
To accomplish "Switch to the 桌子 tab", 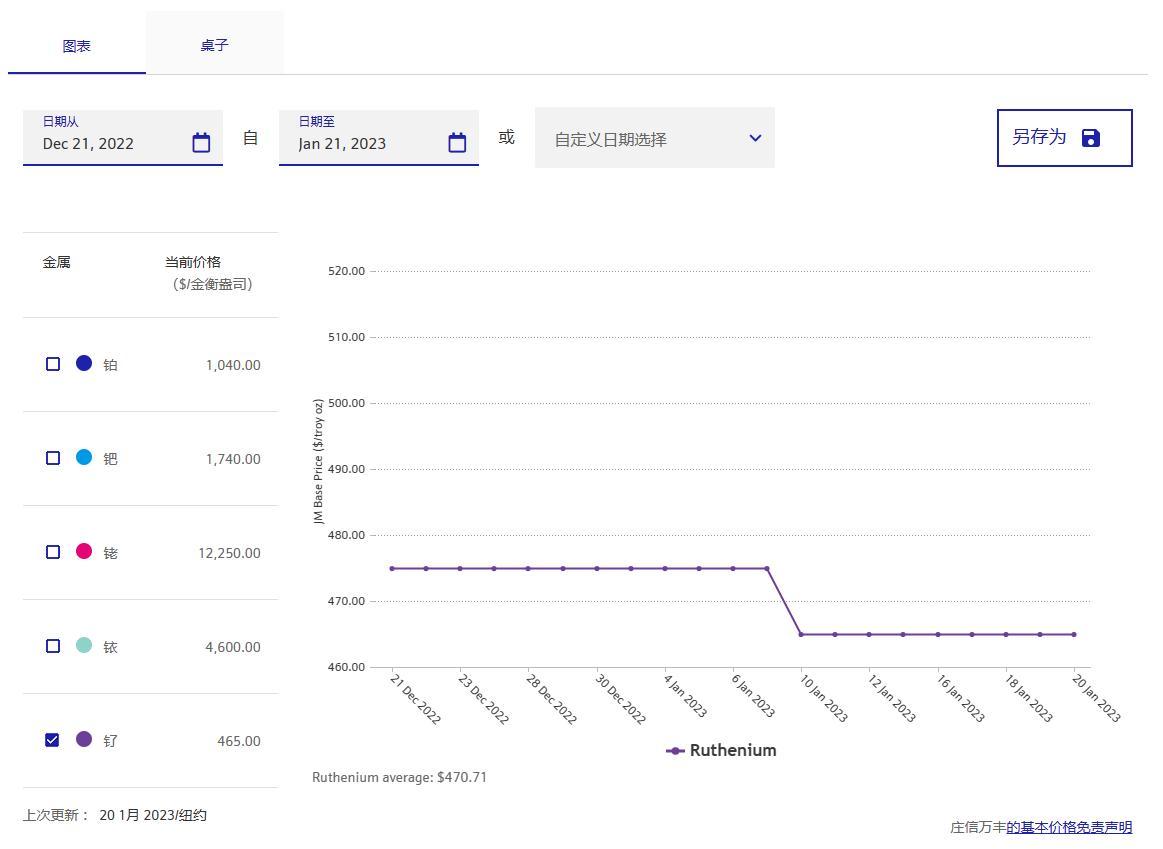I will point(214,45).
